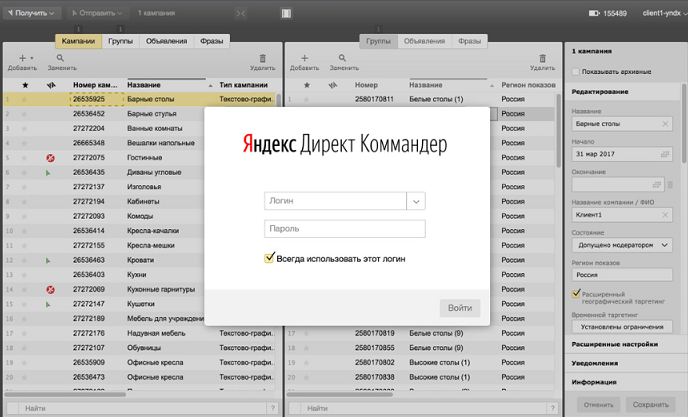Image resolution: width=688 pixels, height=417 pixels.
Task: Click green flag icon on Кровати row
Action: pyautogui.click(x=48, y=260)
